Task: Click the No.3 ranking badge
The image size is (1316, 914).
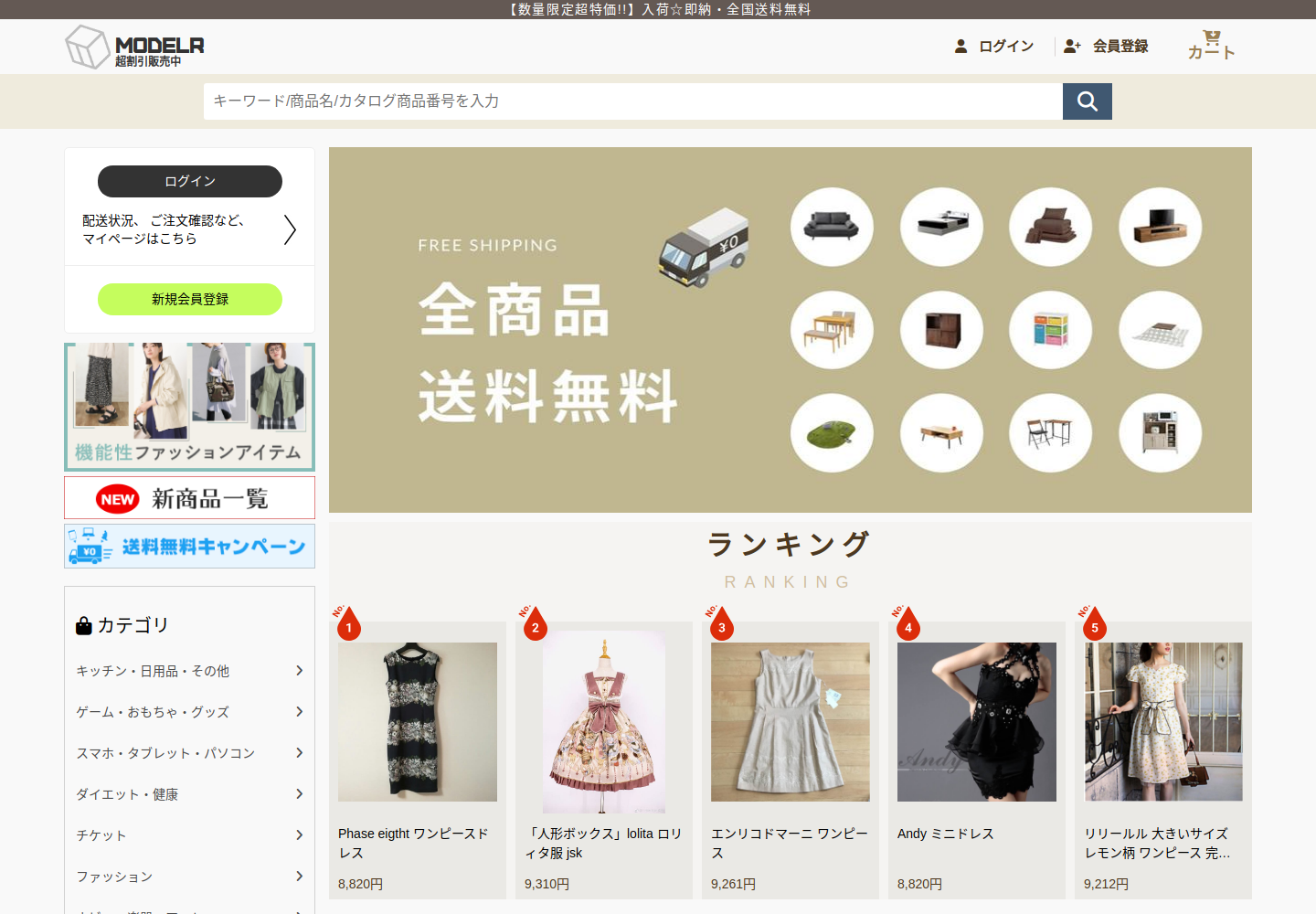Action: [x=720, y=622]
